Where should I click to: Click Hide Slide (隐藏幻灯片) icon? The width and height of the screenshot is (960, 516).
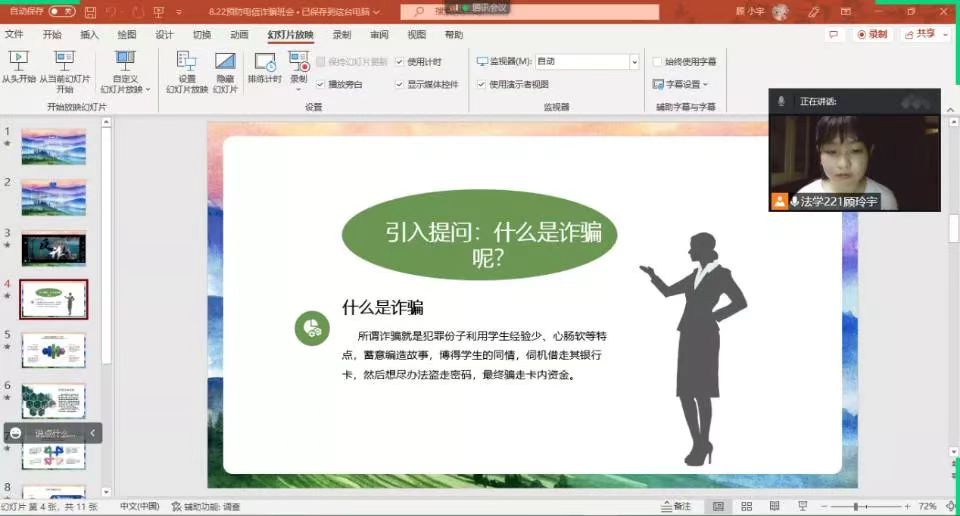click(226, 70)
